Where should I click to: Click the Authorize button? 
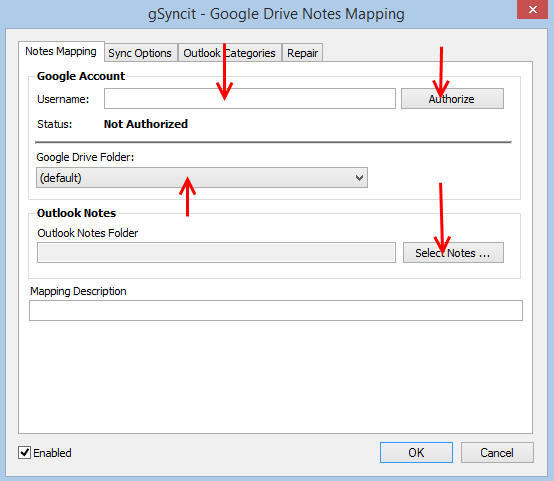coord(452,99)
